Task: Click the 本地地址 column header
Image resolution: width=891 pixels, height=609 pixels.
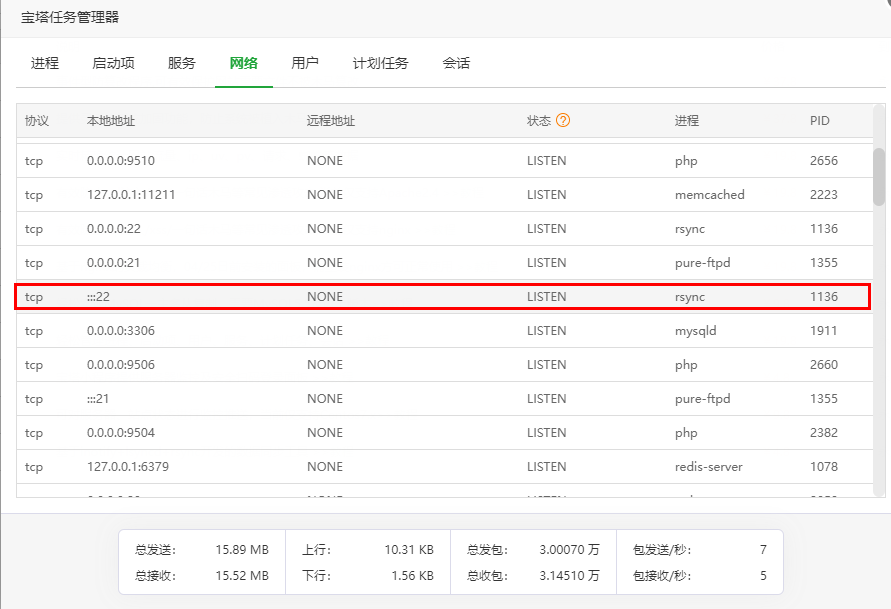Action: [x=110, y=120]
